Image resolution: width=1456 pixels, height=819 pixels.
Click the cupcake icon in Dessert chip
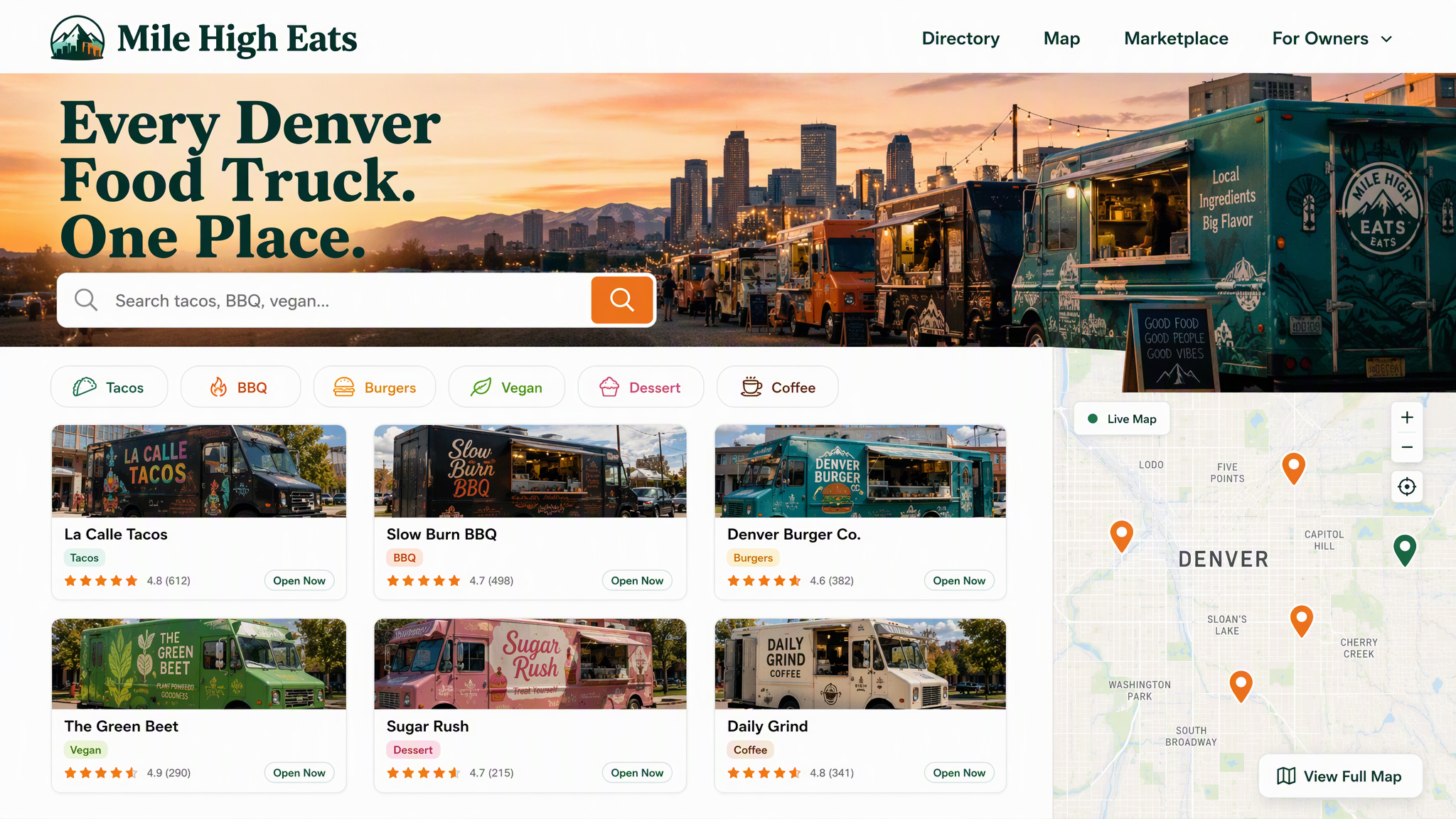click(609, 387)
